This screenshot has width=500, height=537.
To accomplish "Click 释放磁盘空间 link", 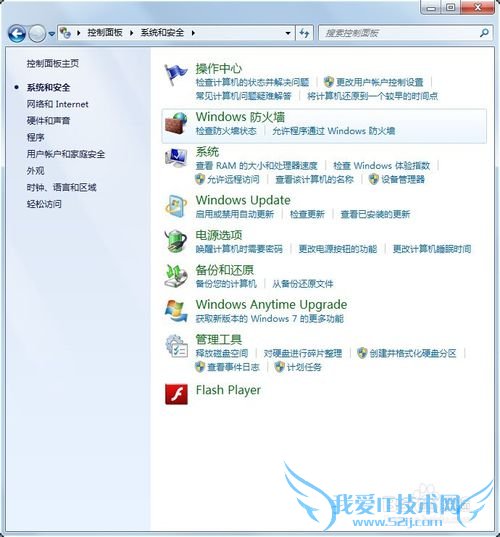I will click(222, 353).
